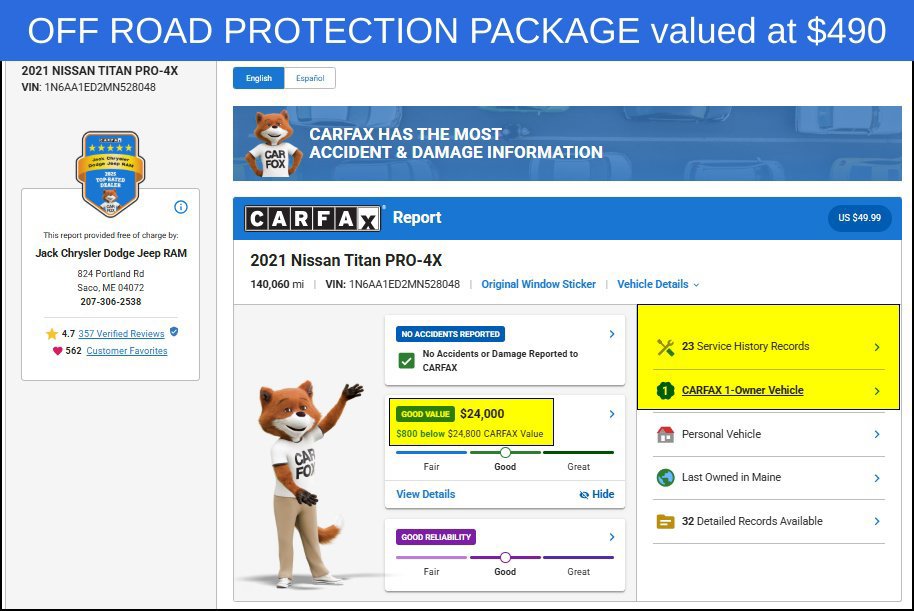Open the CARFAX 1-Owner Vehicle link
914x611 pixels.
[x=743, y=390]
